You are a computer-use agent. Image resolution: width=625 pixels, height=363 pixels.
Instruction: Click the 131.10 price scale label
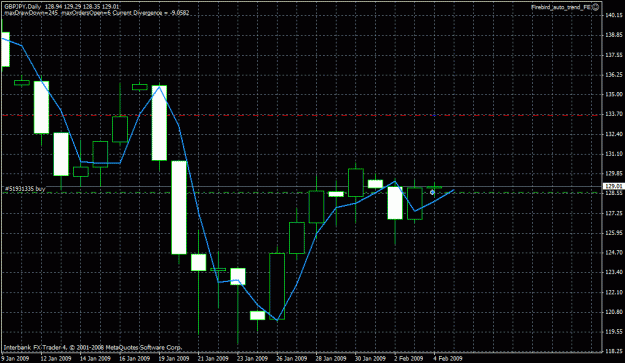pyautogui.click(x=614, y=154)
